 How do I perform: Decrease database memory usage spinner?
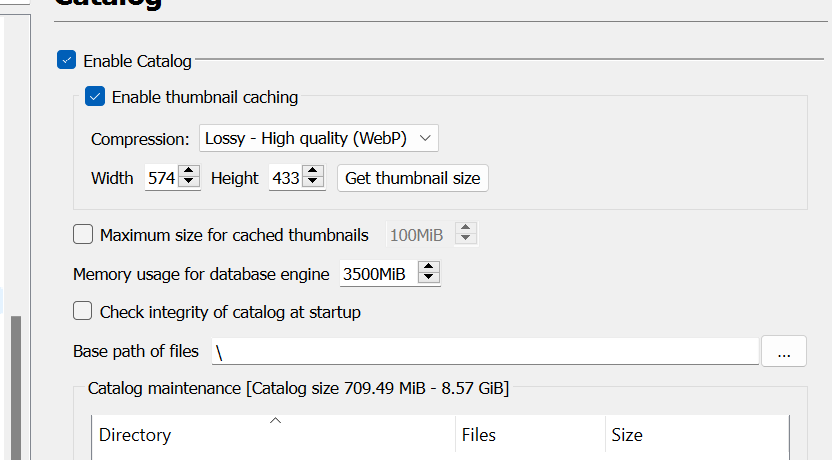click(430, 279)
